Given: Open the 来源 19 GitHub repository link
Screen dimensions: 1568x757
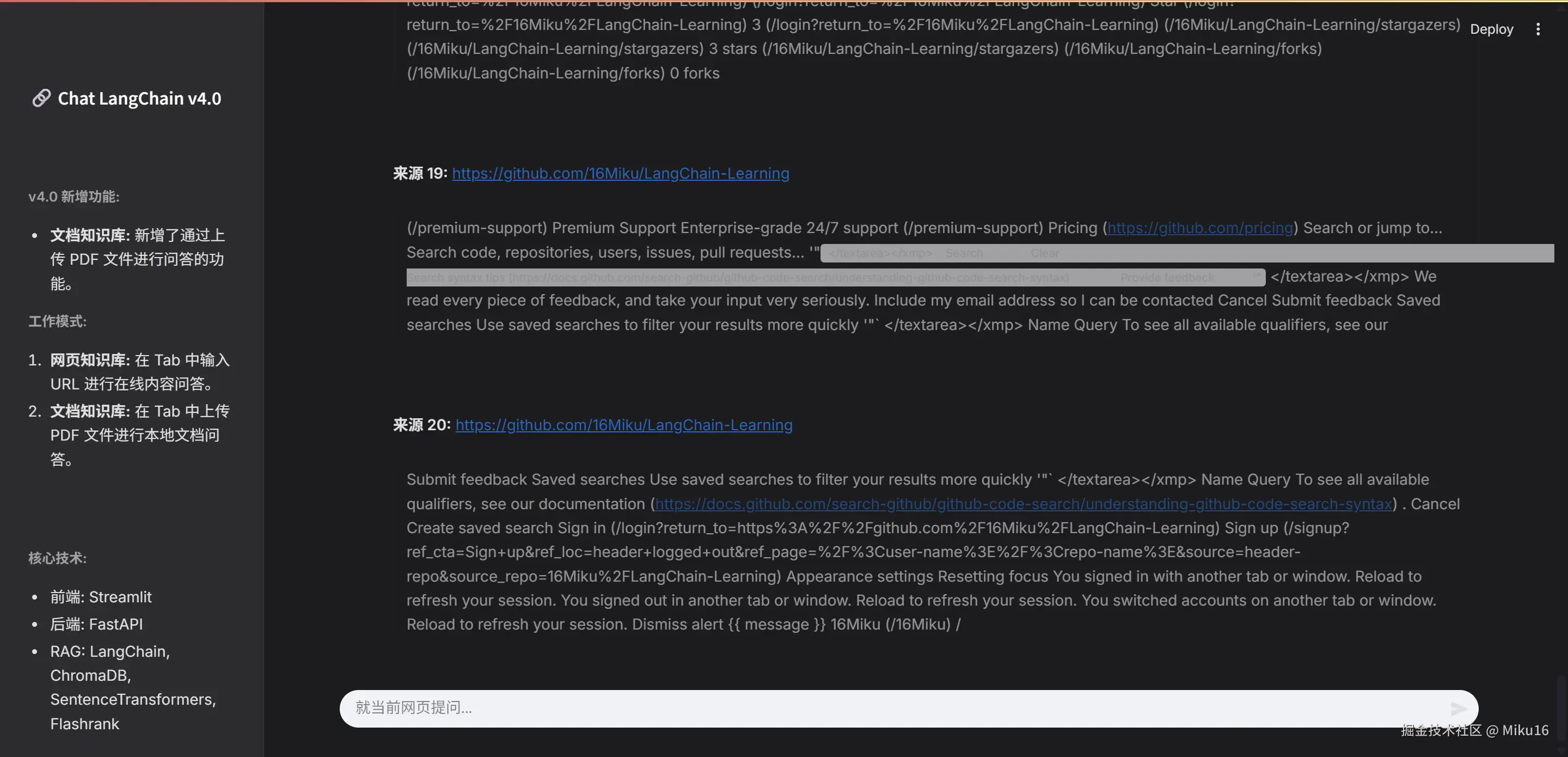Looking at the screenshot, I should (x=620, y=174).
